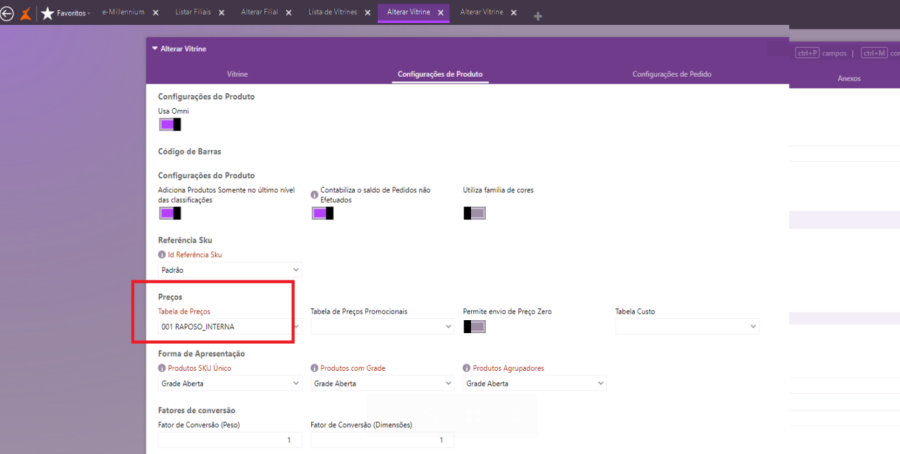Image resolution: width=900 pixels, height=454 pixels.
Task: Switch to e-Millennium tab
Action: point(123,12)
